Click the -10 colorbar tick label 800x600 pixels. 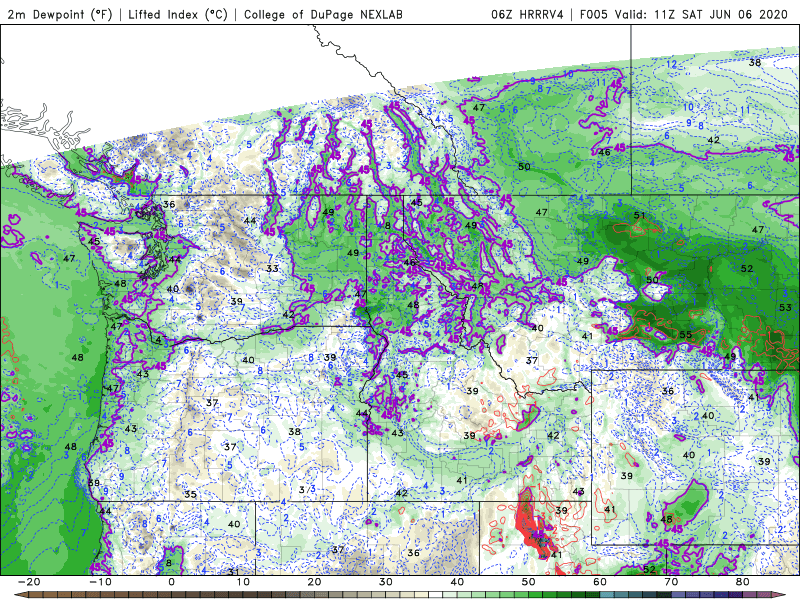[x=100, y=582]
